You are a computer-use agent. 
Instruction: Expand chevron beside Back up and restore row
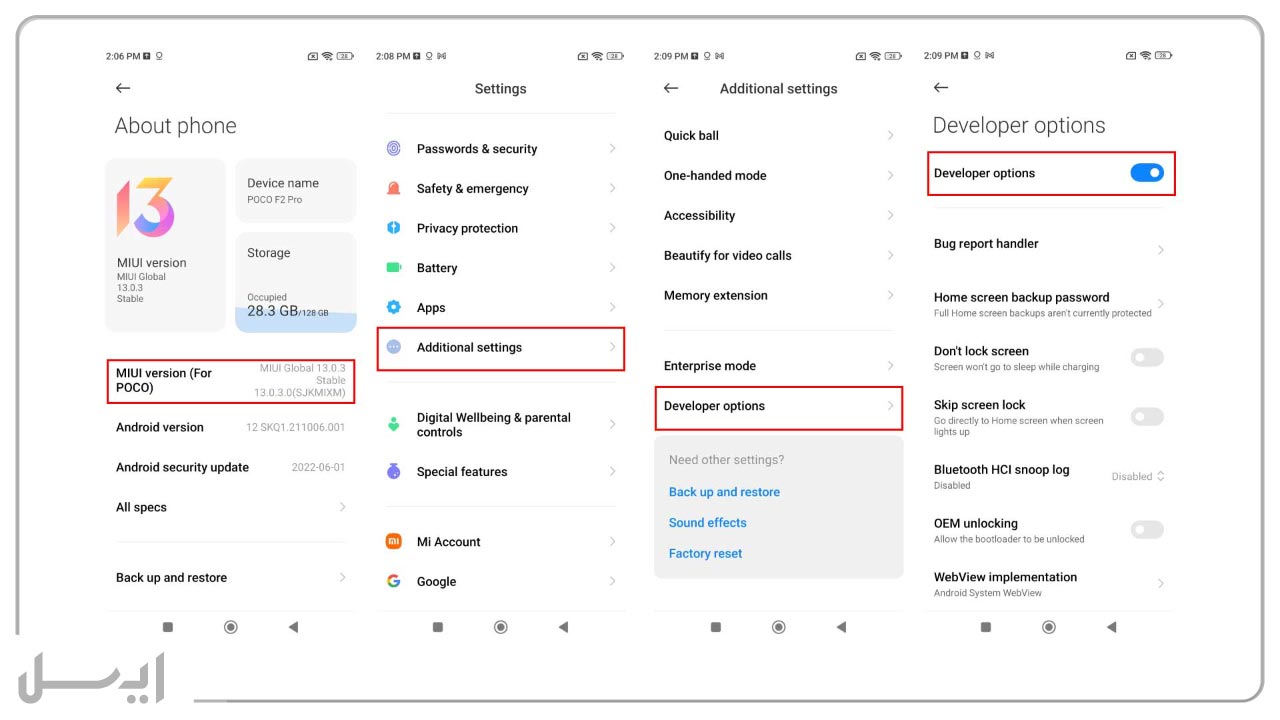tap(342, 577)
